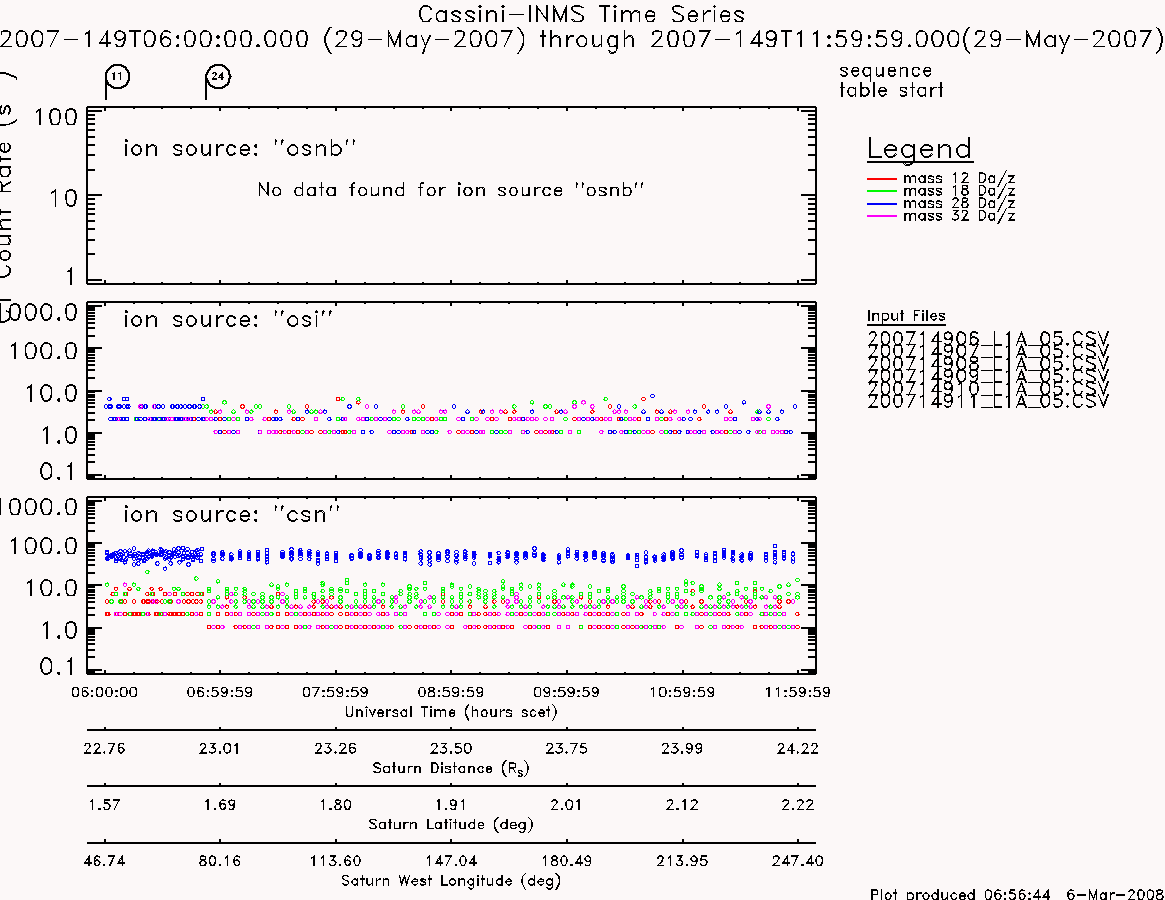This screenshot has height=900, width=1165.
Task: Click the 'Cassini-INMS Time Series' title
Action: 581,14
